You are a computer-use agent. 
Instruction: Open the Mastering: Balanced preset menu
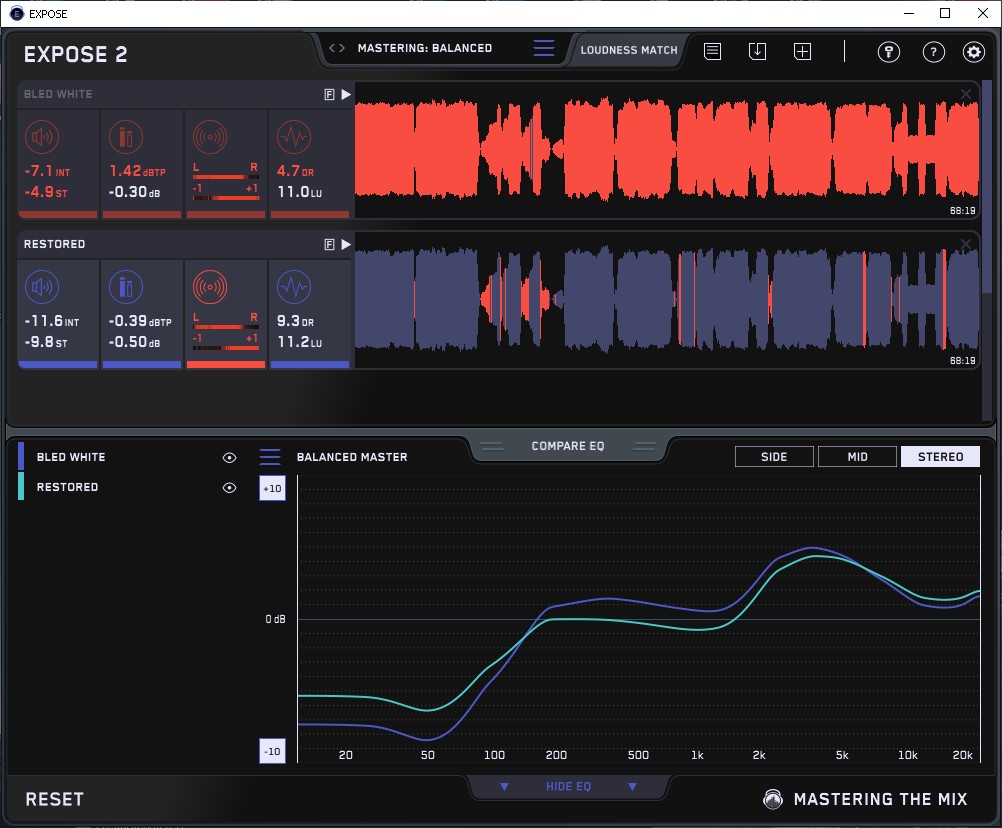(425, 48)
